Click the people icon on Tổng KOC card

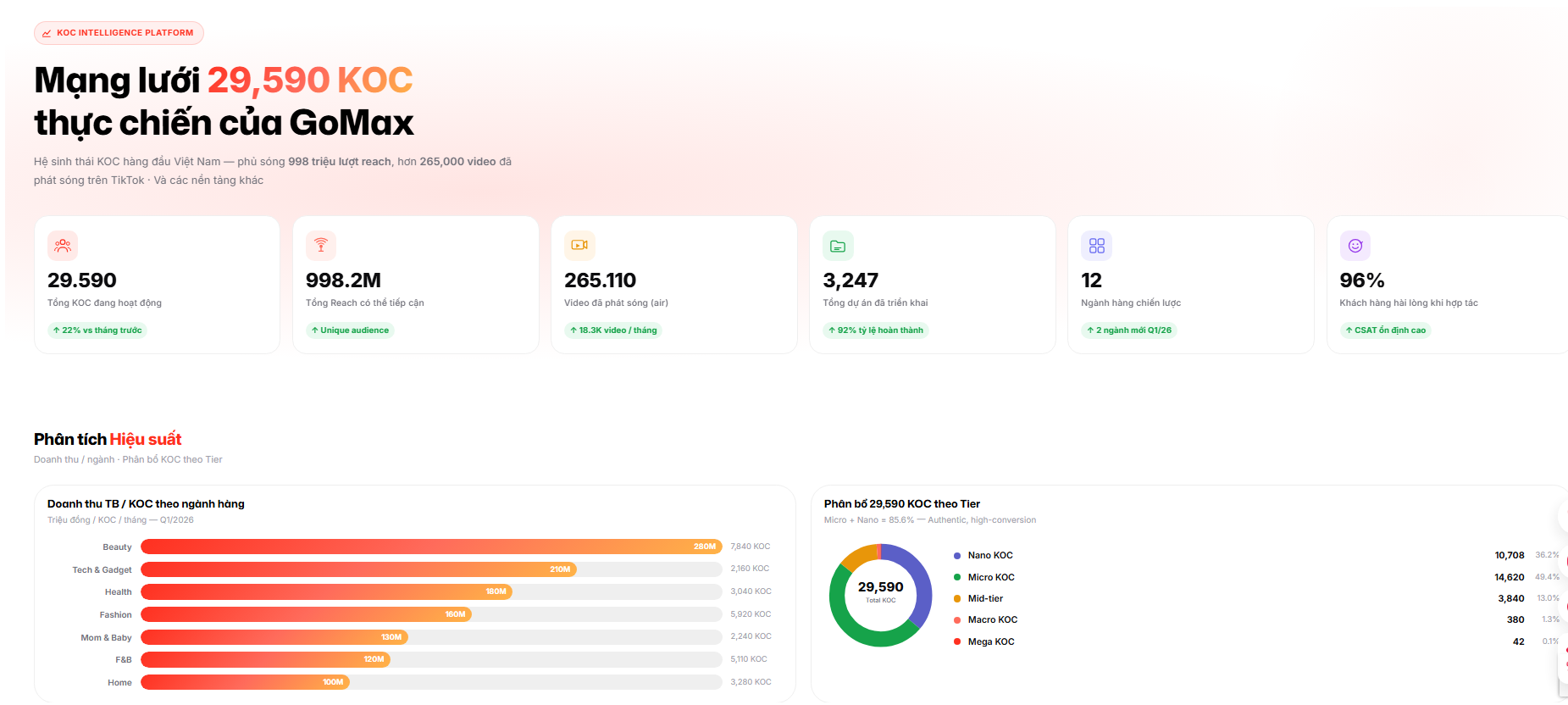tap(63, 246)
